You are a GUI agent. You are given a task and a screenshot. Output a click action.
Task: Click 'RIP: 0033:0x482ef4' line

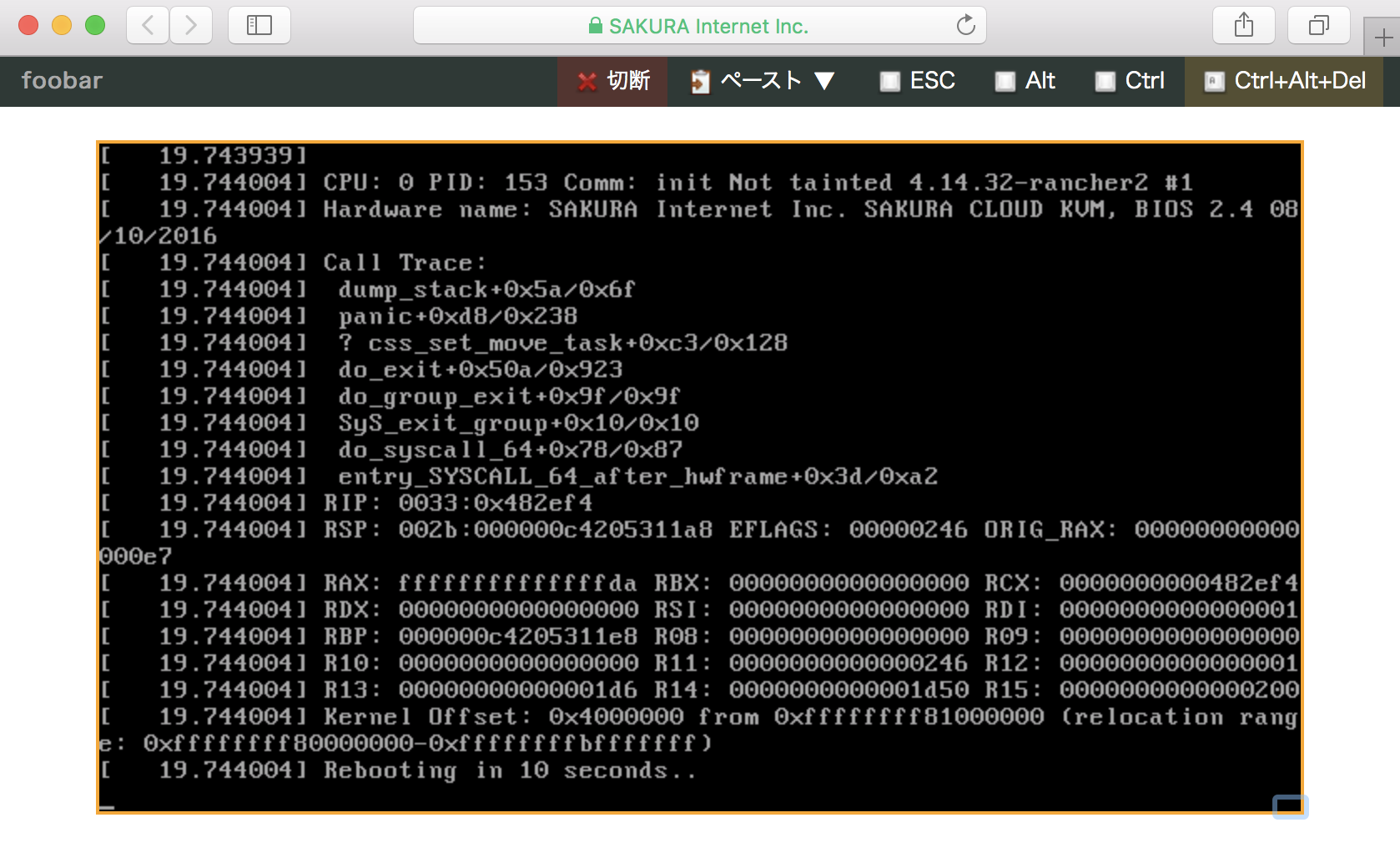(346, 503)
